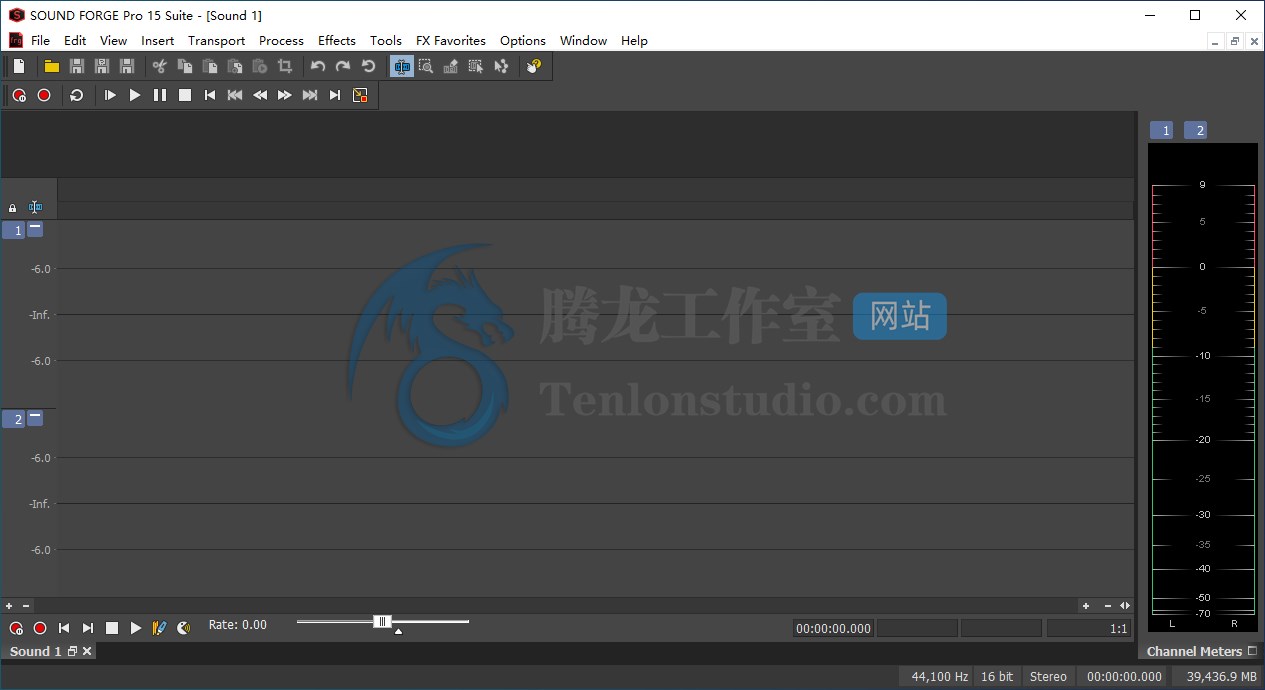Click the Pause button in transport toolbar
This screenshot has height=690, width=1265.
pyautogui.click(x=160, y=95)
